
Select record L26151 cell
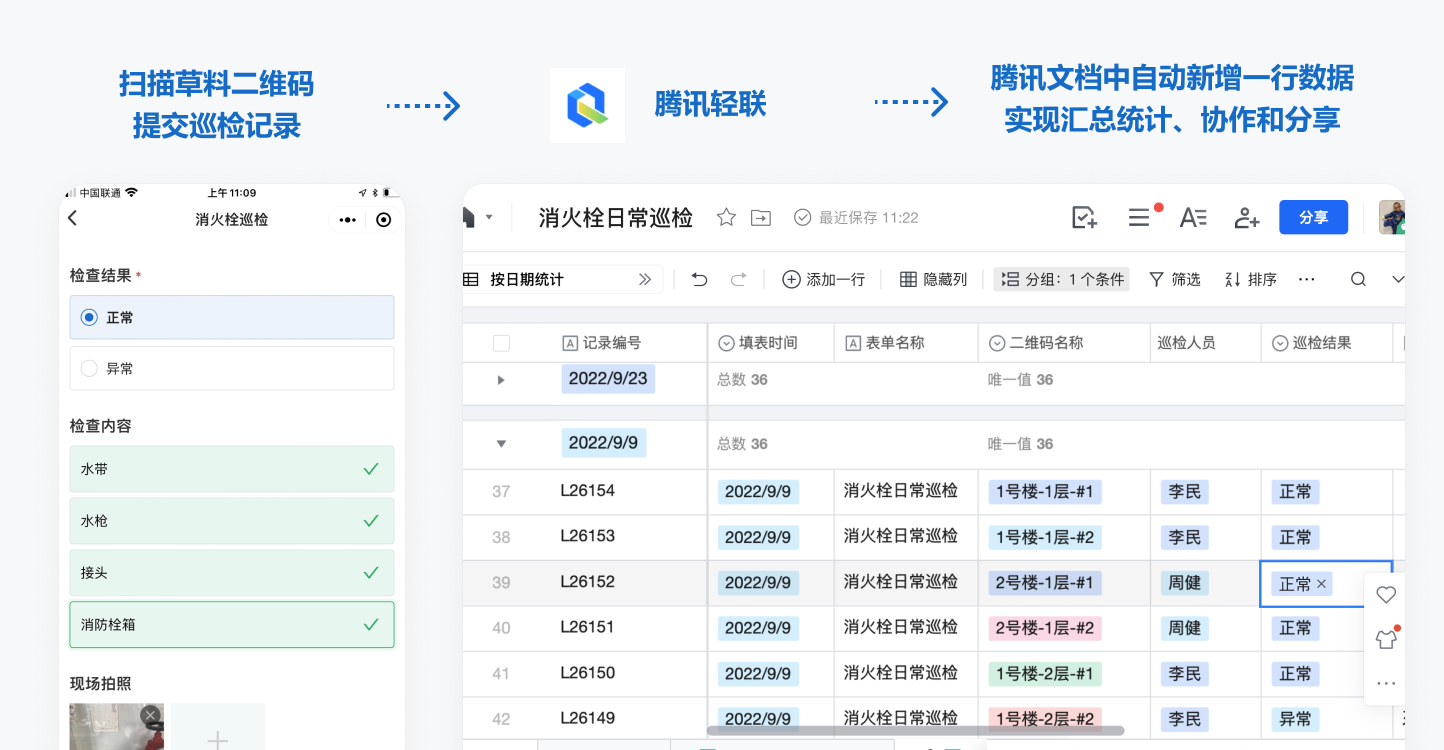point(588,627)
